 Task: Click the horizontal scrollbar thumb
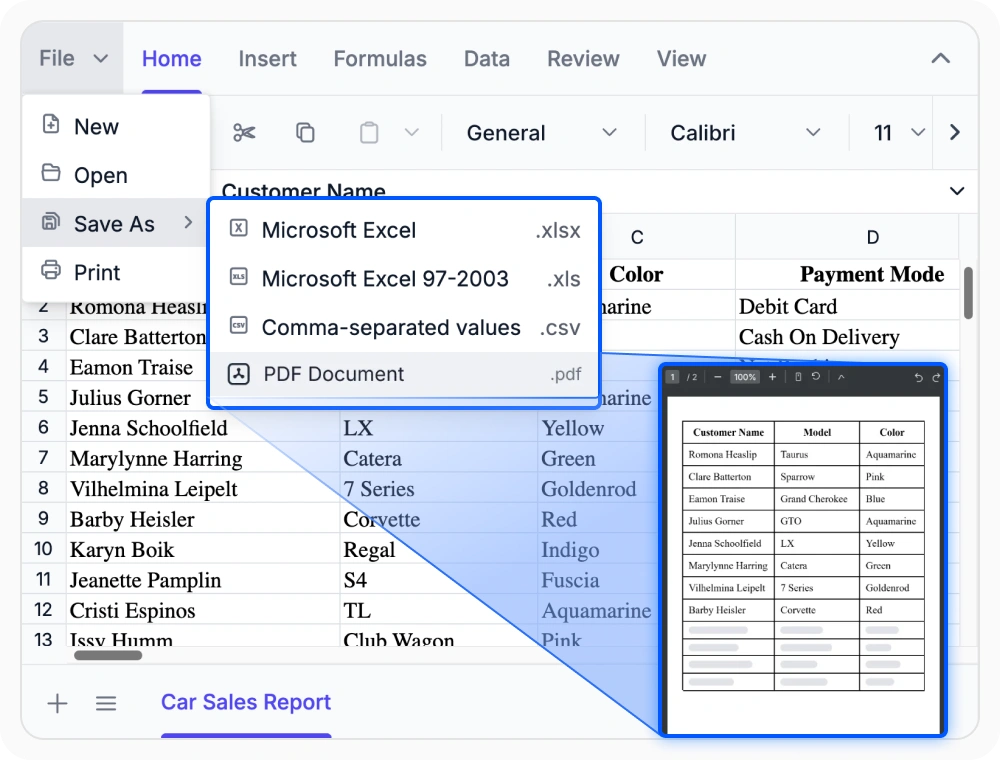[108, 655]
